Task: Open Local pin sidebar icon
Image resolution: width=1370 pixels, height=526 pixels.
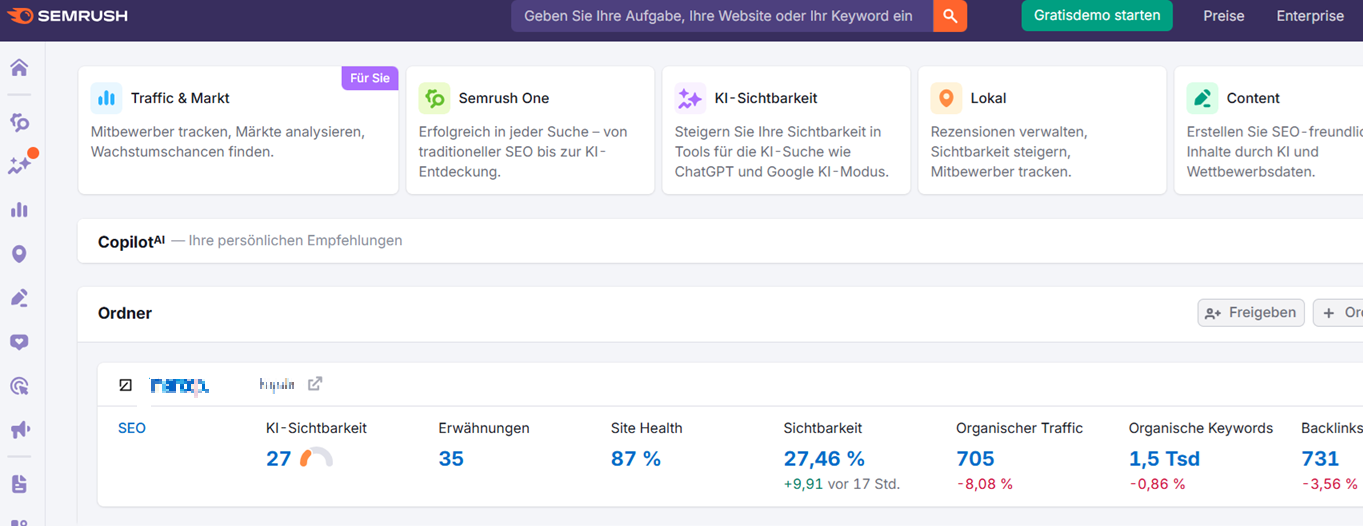Action: (x=19, y=254)
